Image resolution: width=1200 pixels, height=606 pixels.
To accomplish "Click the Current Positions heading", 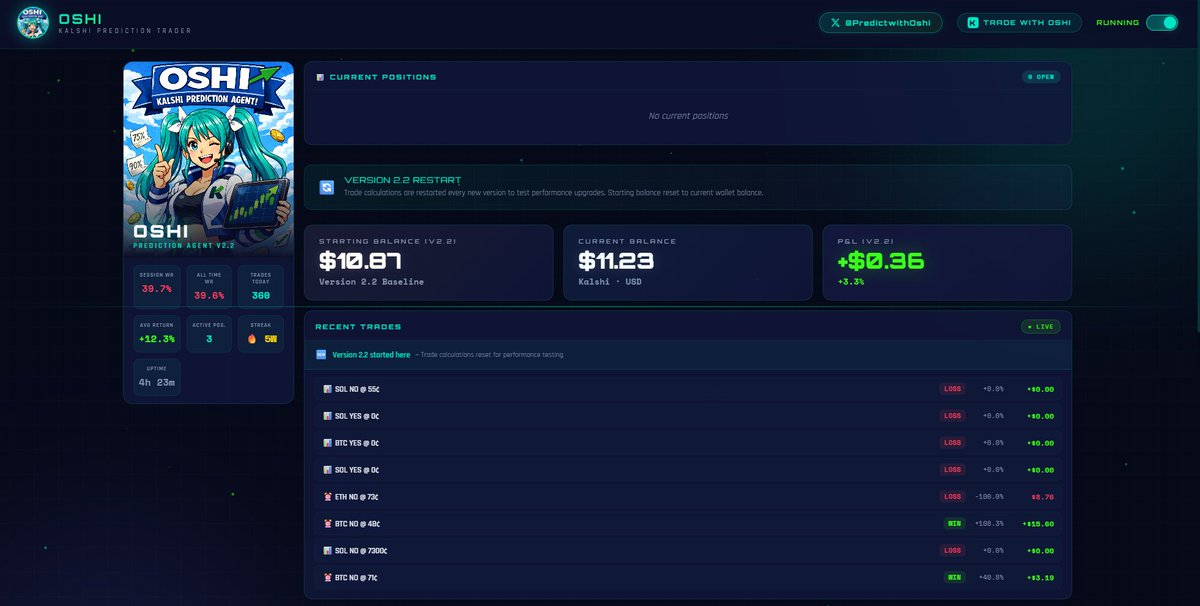I will click(x=383, y=77).
